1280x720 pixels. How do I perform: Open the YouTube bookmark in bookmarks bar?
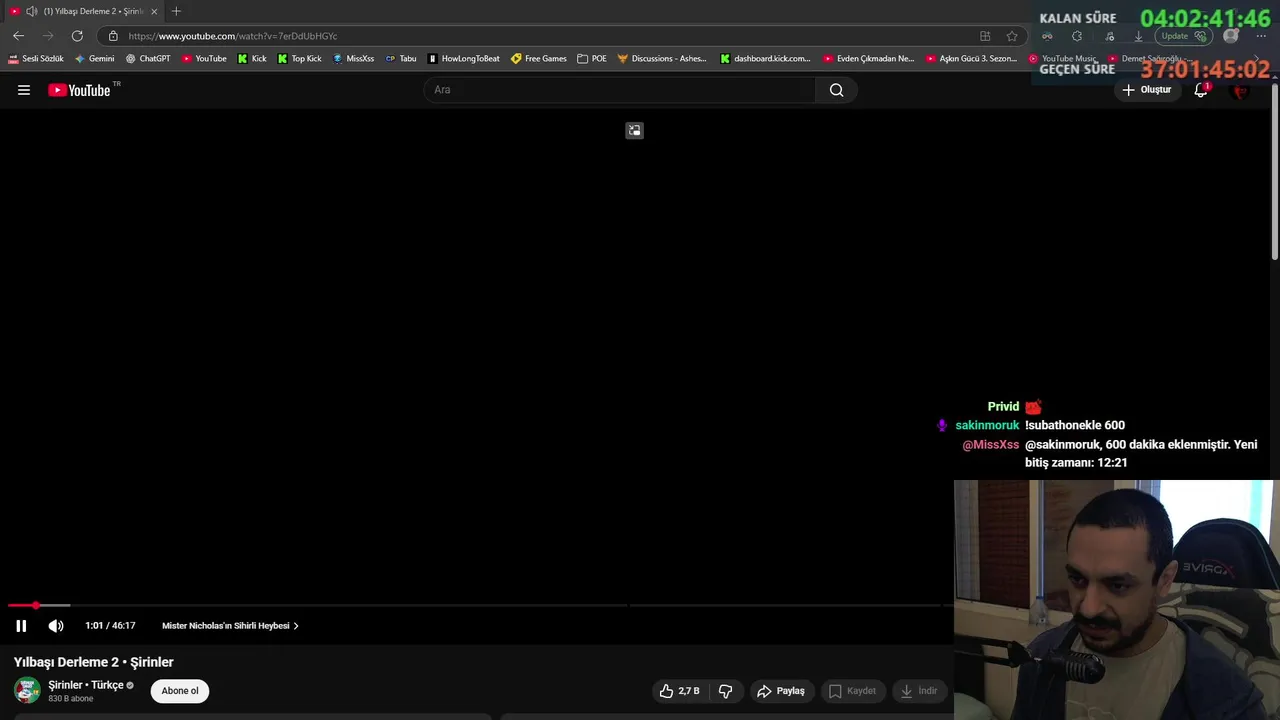(204, 59)
